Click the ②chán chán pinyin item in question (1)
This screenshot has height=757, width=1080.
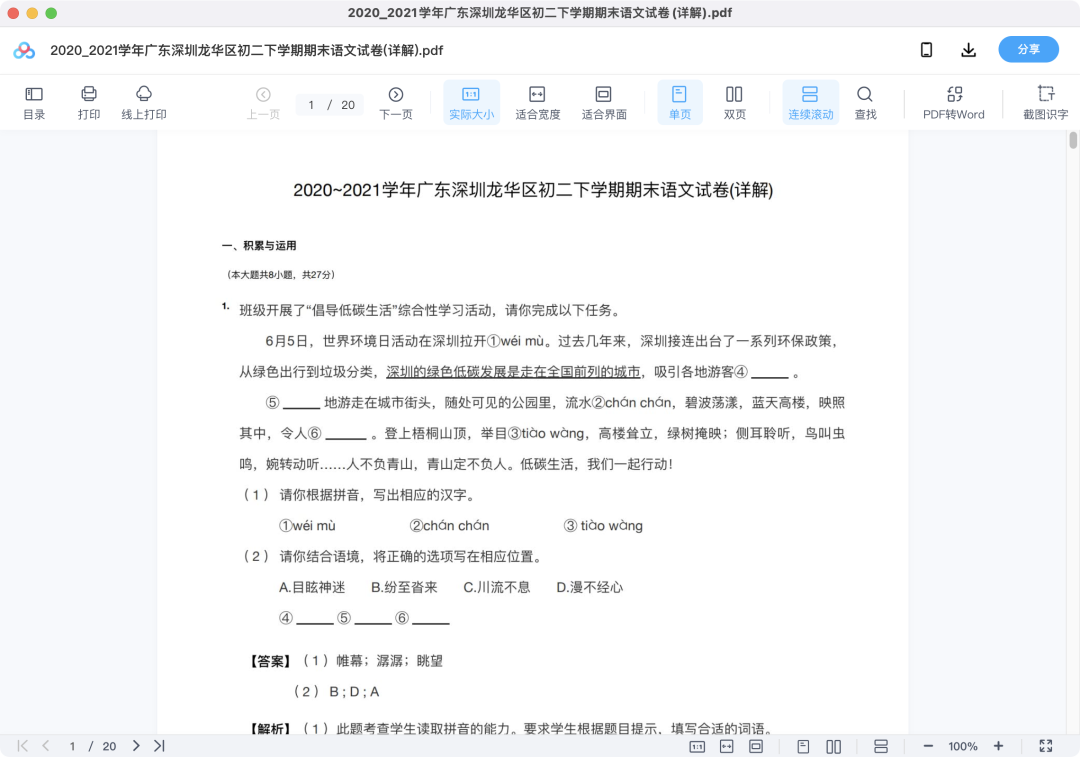tap(449, 526)
